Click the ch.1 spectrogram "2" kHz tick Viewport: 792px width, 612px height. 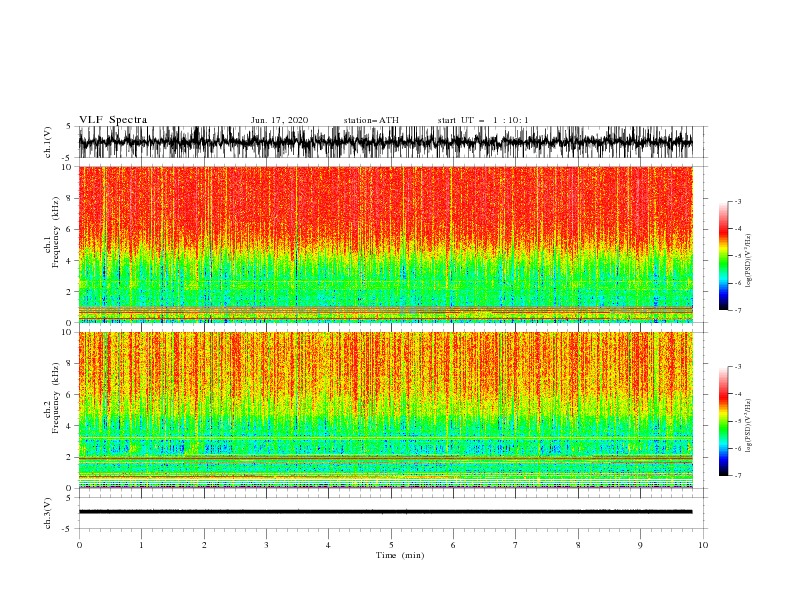click(69, 292)
